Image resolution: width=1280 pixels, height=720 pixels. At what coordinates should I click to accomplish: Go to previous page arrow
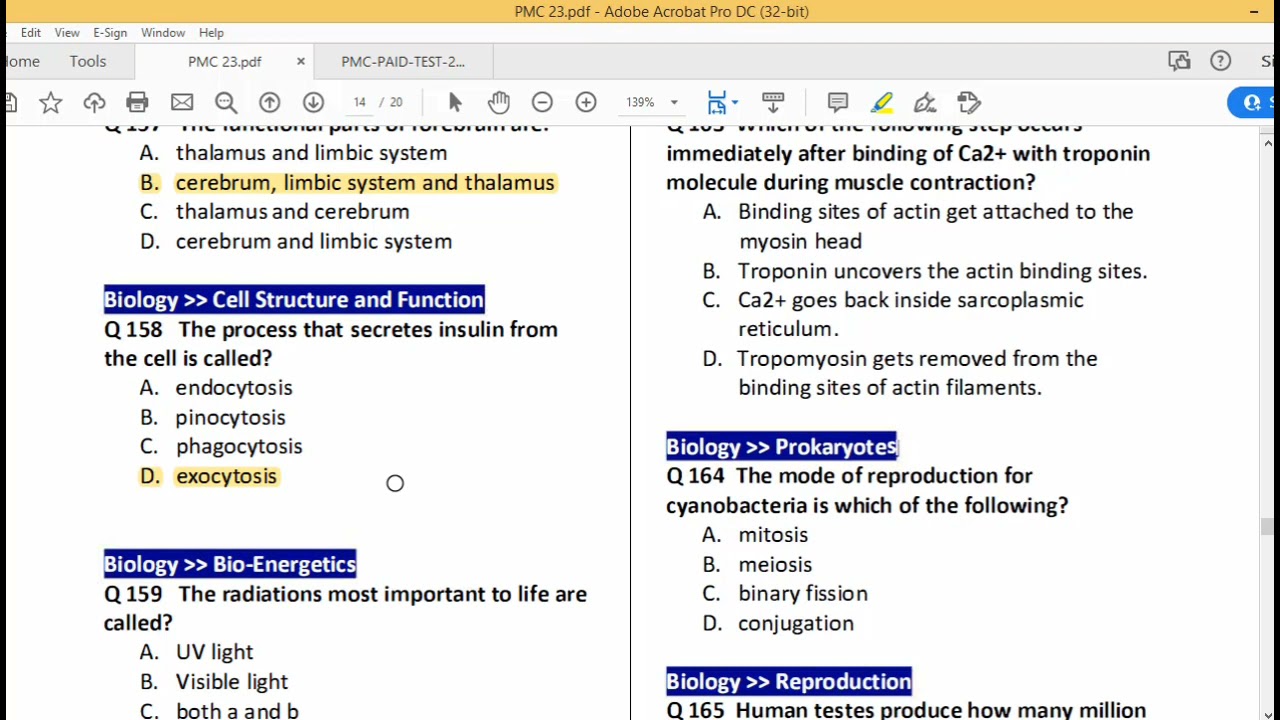270,102
